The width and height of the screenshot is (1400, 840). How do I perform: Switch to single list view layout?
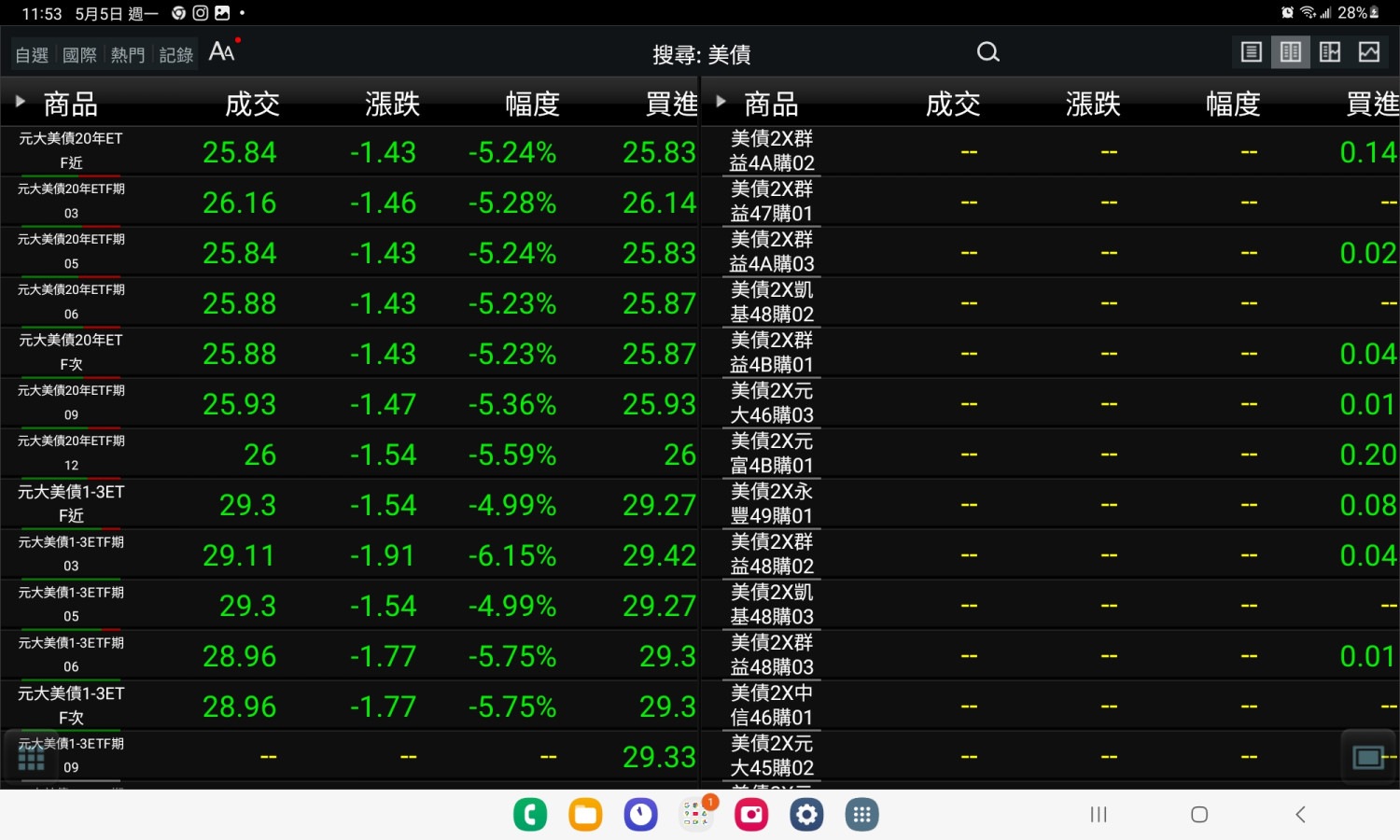pyautogui.click(x=1252, y=52)
